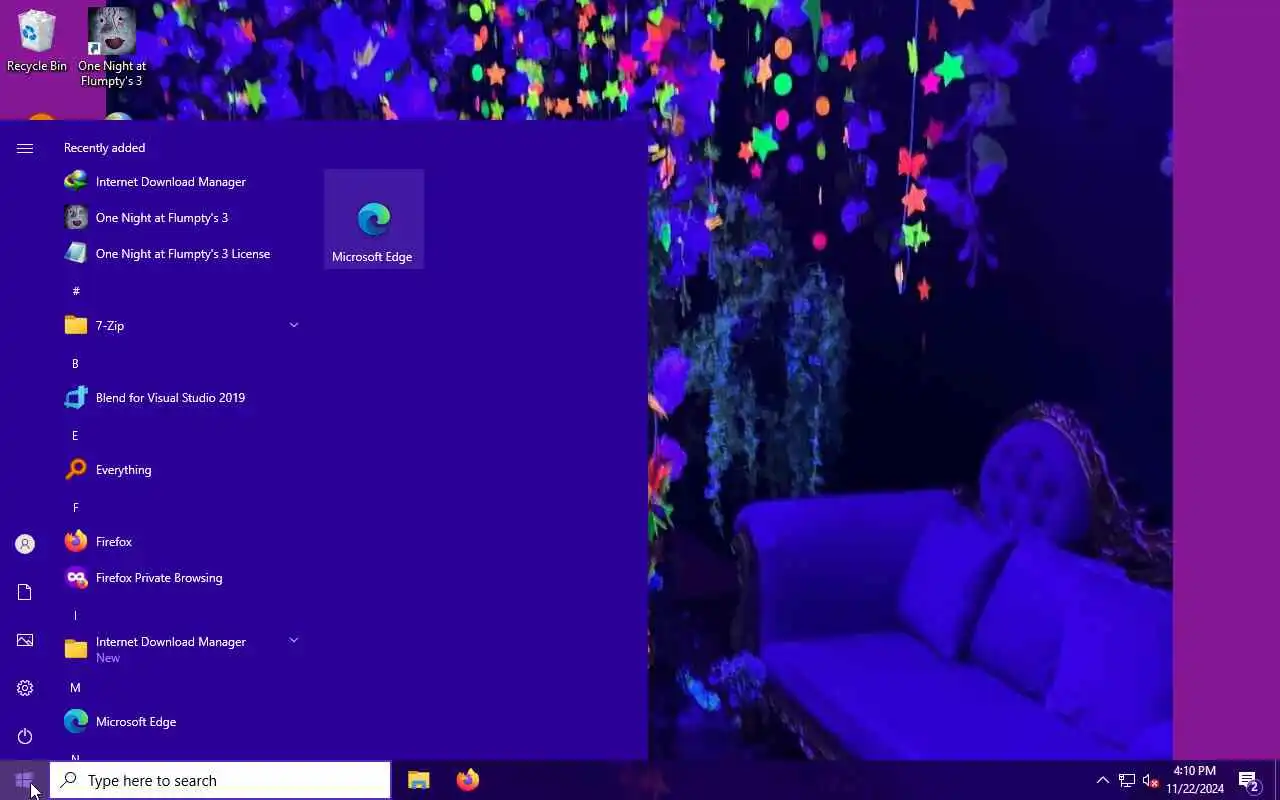Open Pictures from the Start sidebar
The image size is (1280, 800).
point(25,640)
